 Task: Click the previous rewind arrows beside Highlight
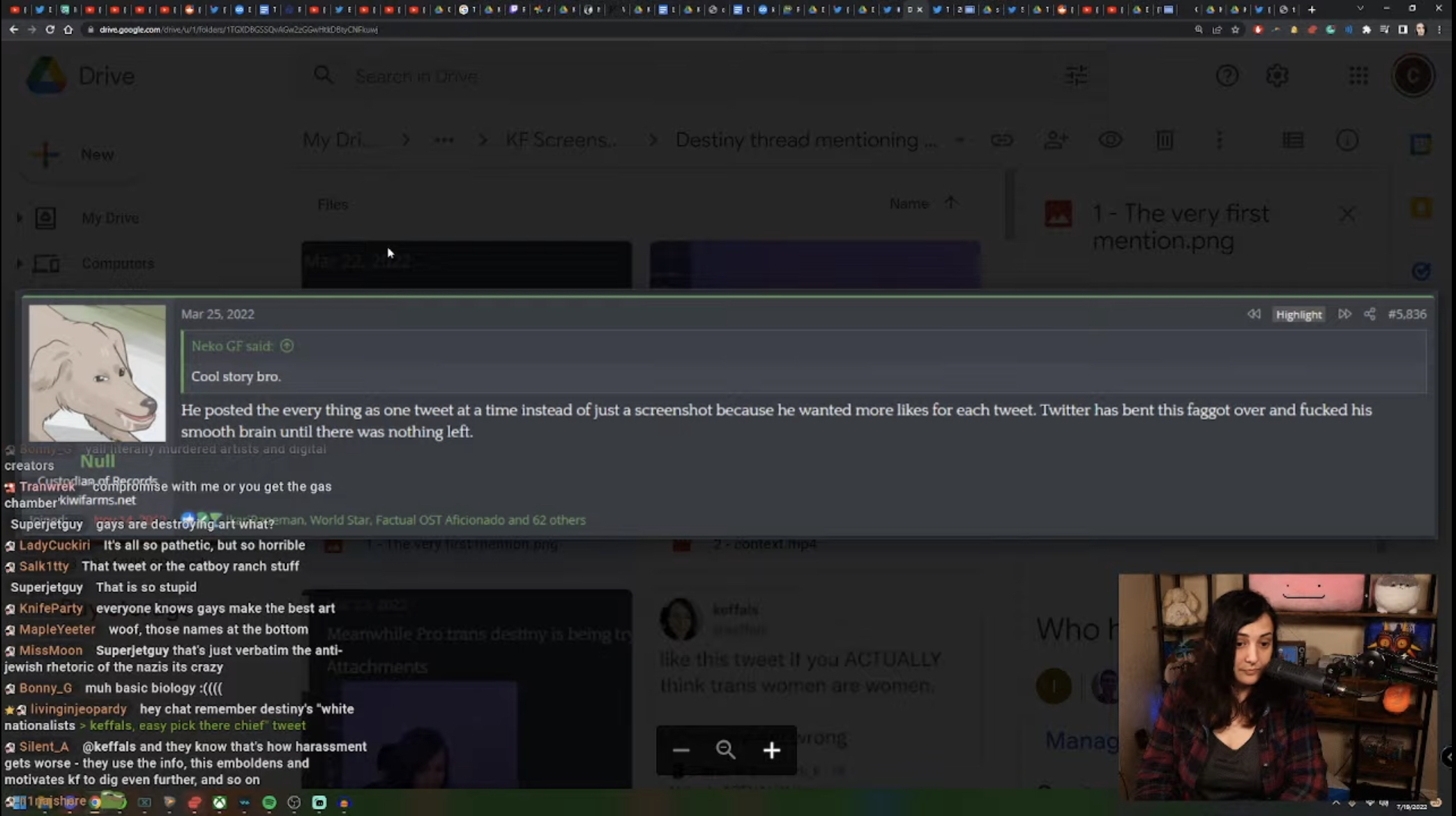pos(1254,314)
